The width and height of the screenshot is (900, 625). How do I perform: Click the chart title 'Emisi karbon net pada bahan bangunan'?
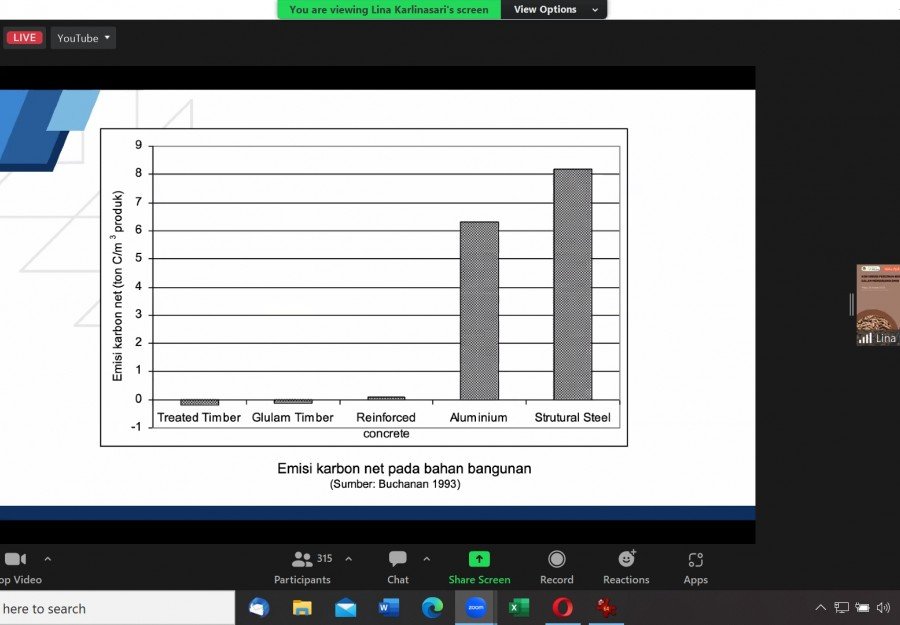coord(404,468)
